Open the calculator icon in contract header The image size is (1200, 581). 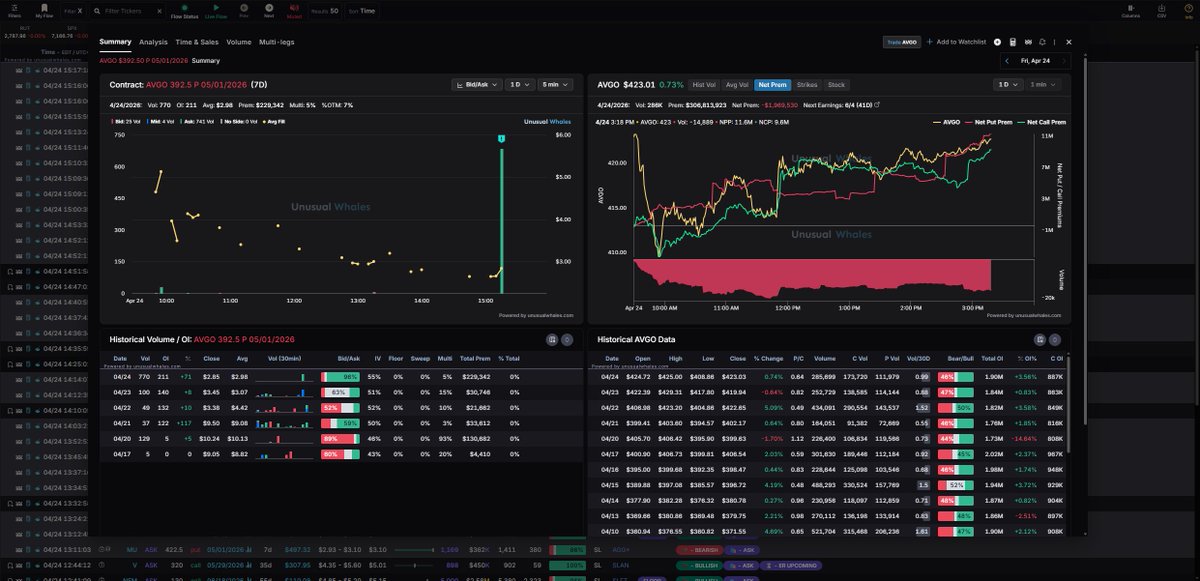tap(1013, 42)
